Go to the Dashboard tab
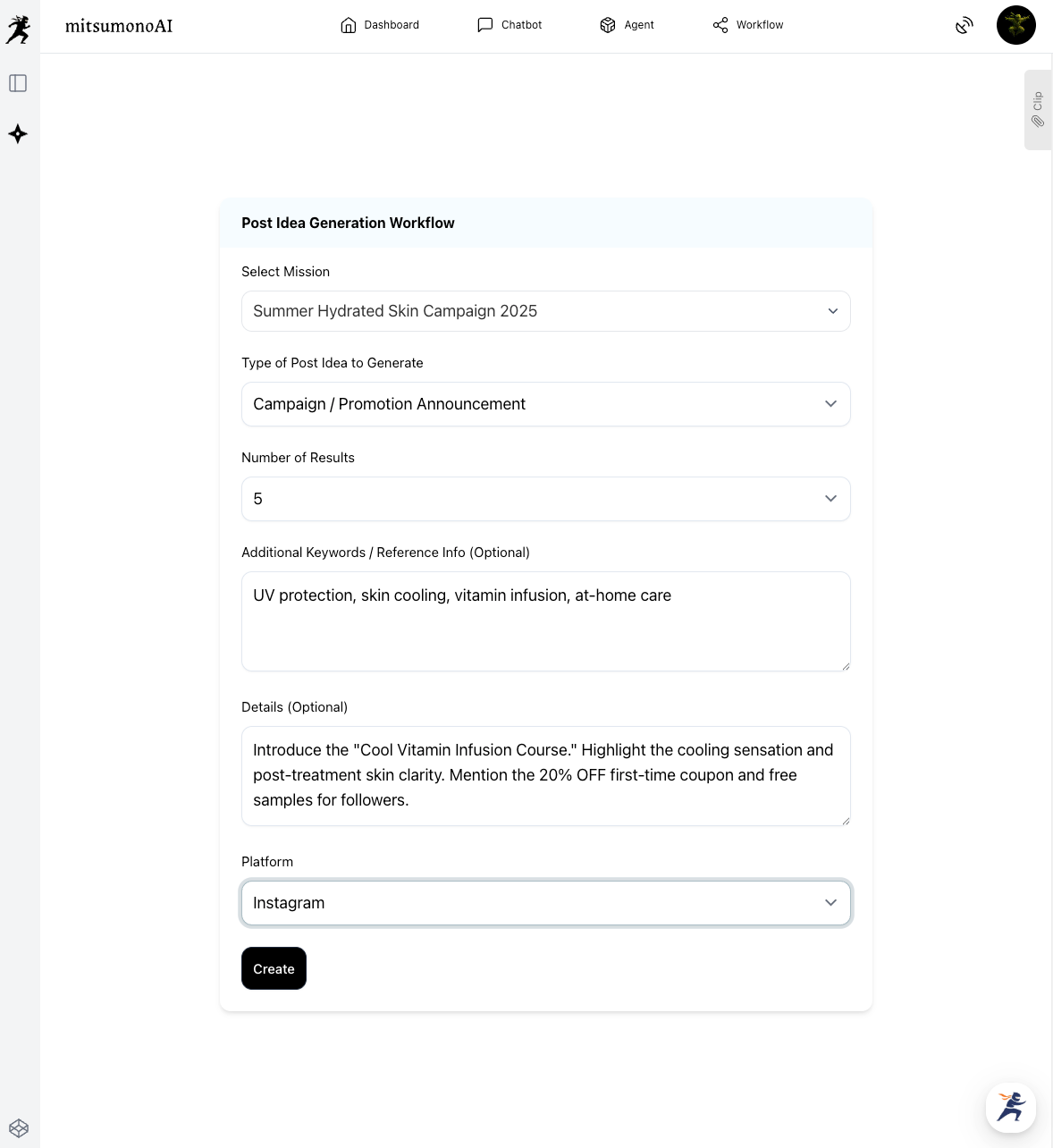Screen dimensions: 1053x1148 tap(380, 25)
